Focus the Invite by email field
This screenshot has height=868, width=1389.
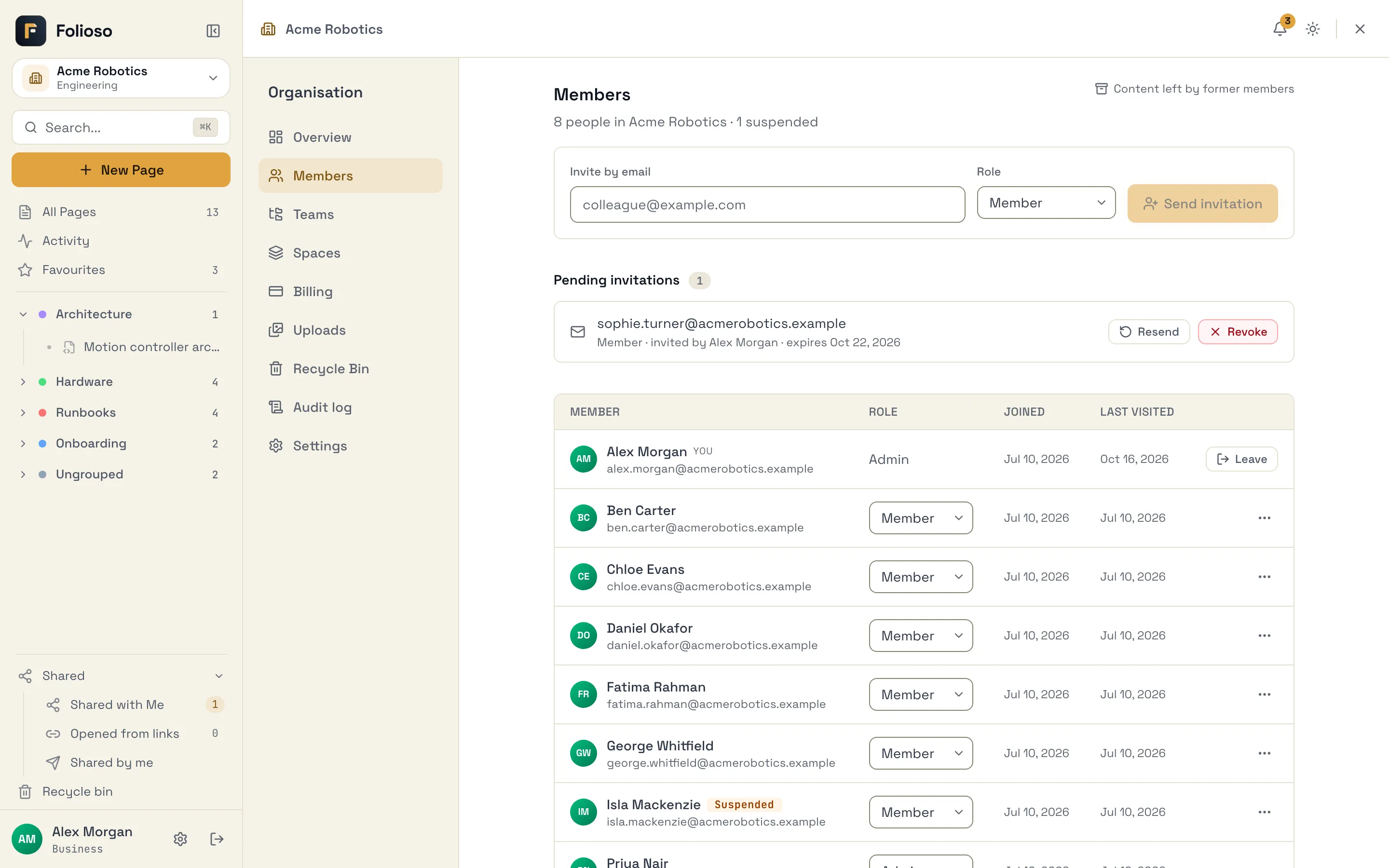click(x=767, y=204)
